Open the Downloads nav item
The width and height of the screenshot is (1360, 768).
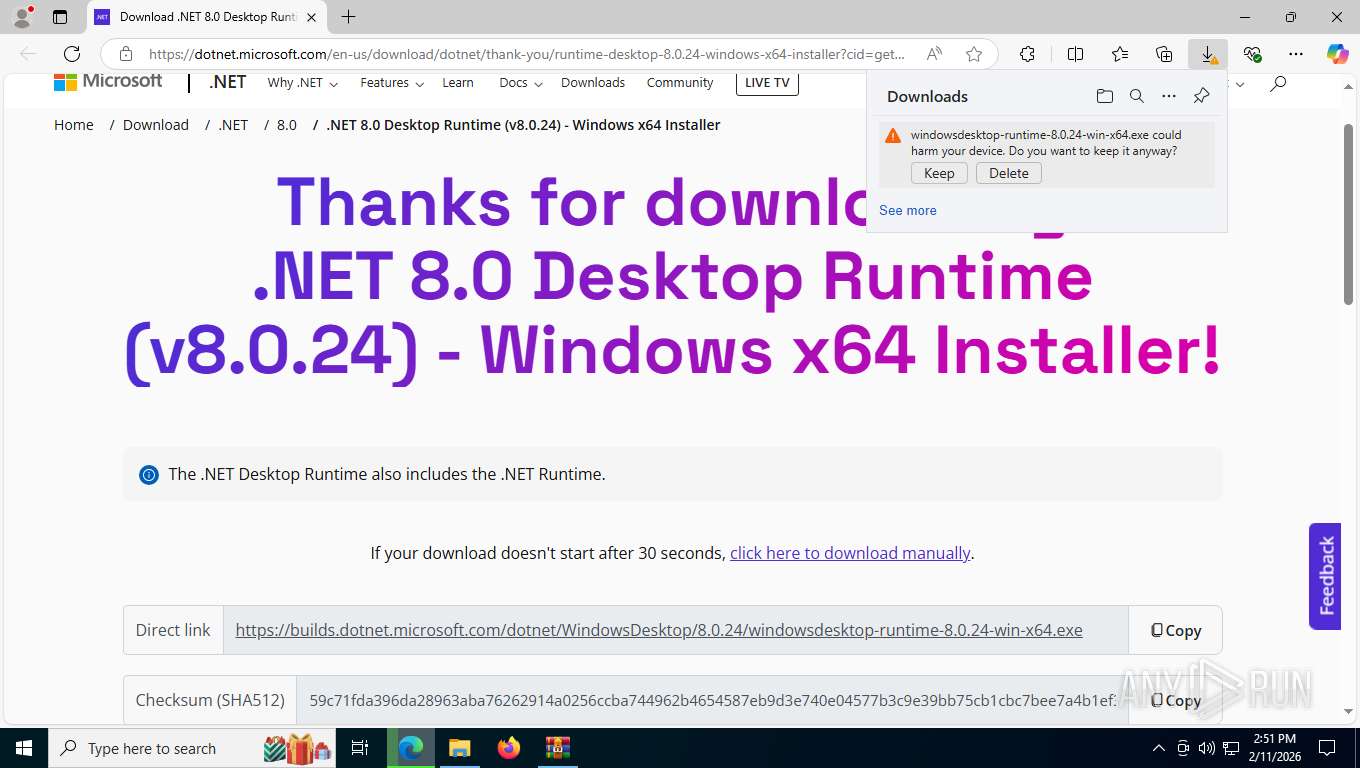pos(593,83)
